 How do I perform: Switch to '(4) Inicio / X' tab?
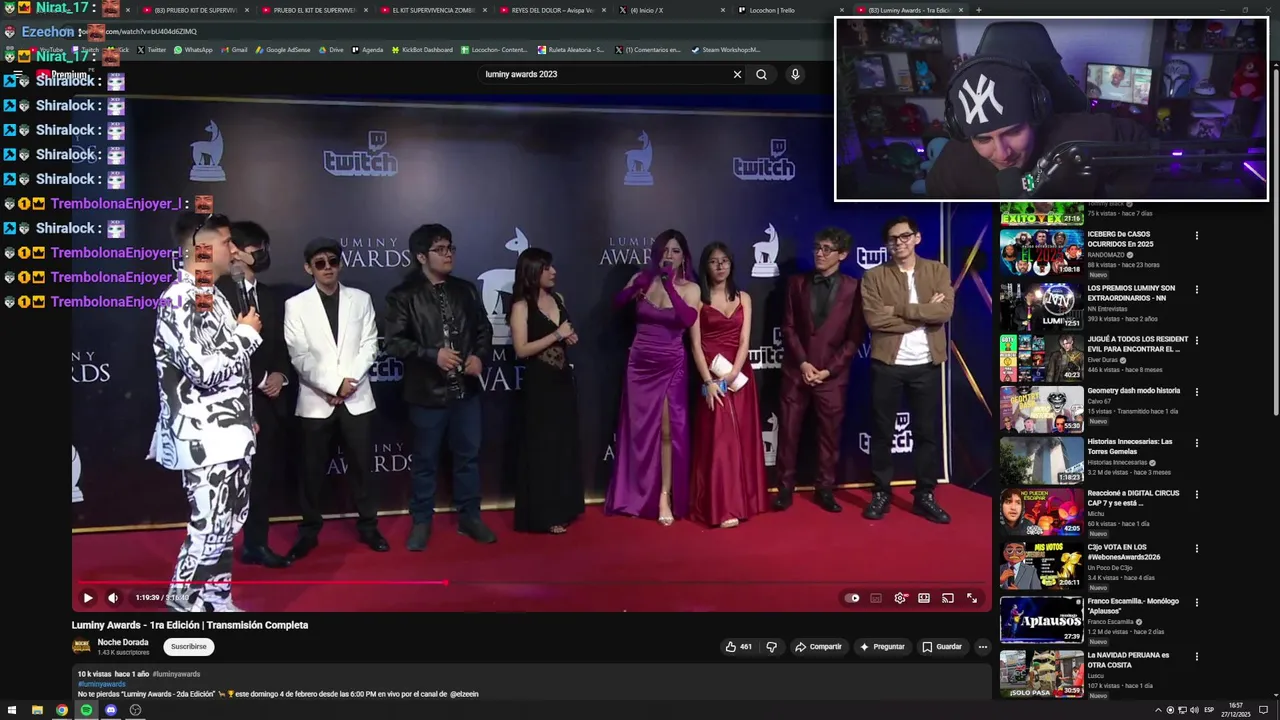(x=670, y=10)
